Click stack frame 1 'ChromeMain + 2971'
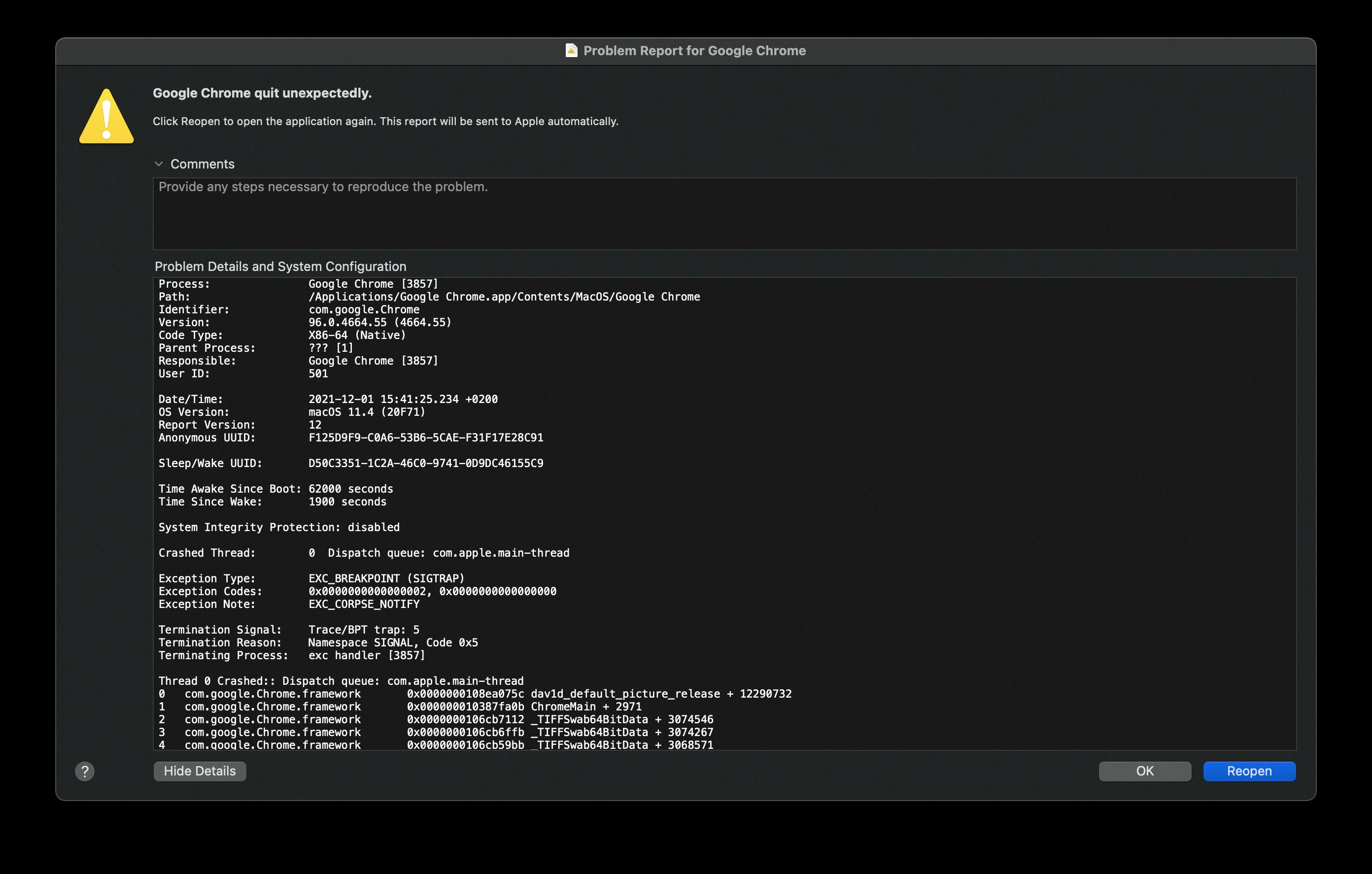1372x874 pixels. coord(586,706)
